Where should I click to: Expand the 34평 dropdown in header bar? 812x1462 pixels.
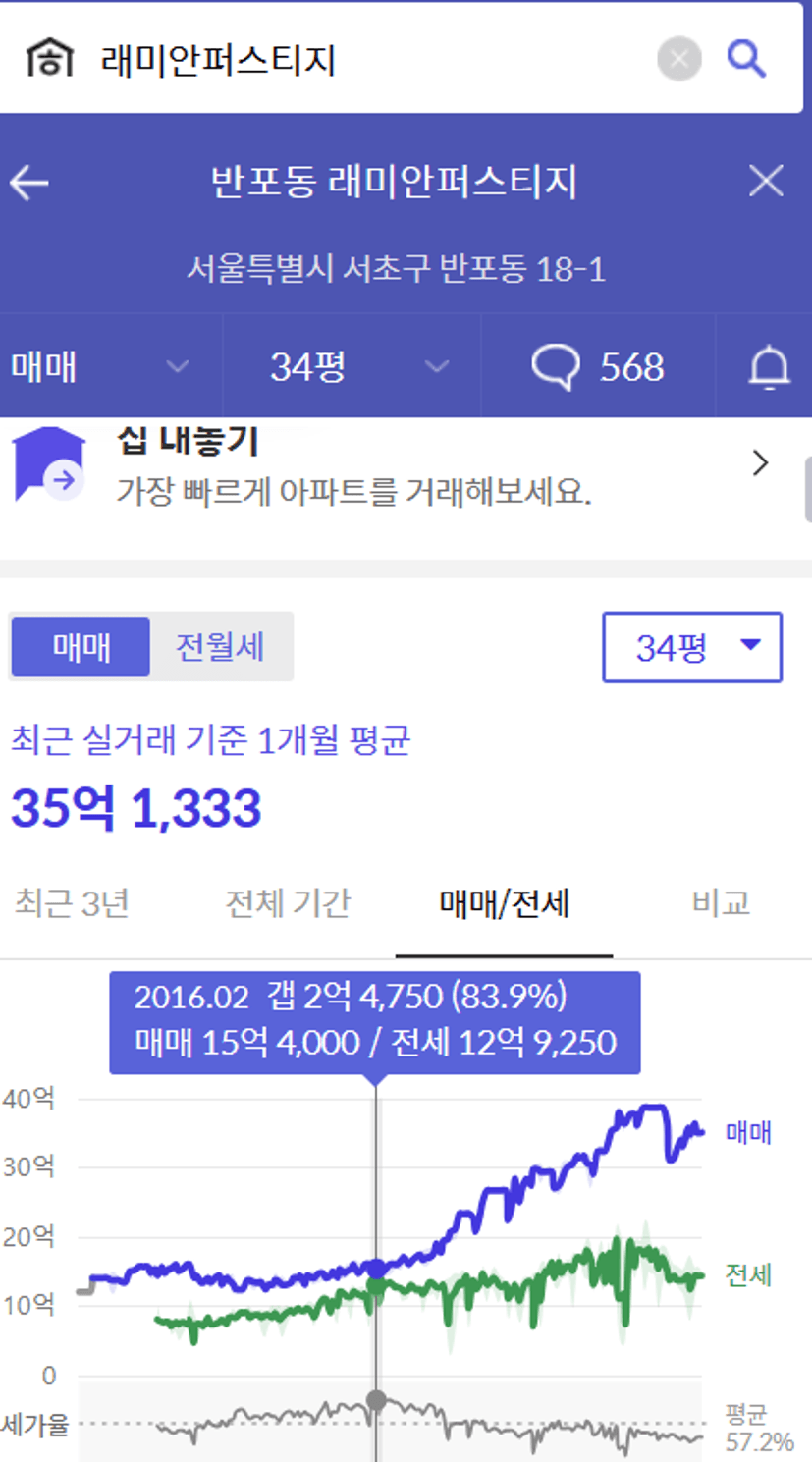pyautogui.click(x=352, y=367)
